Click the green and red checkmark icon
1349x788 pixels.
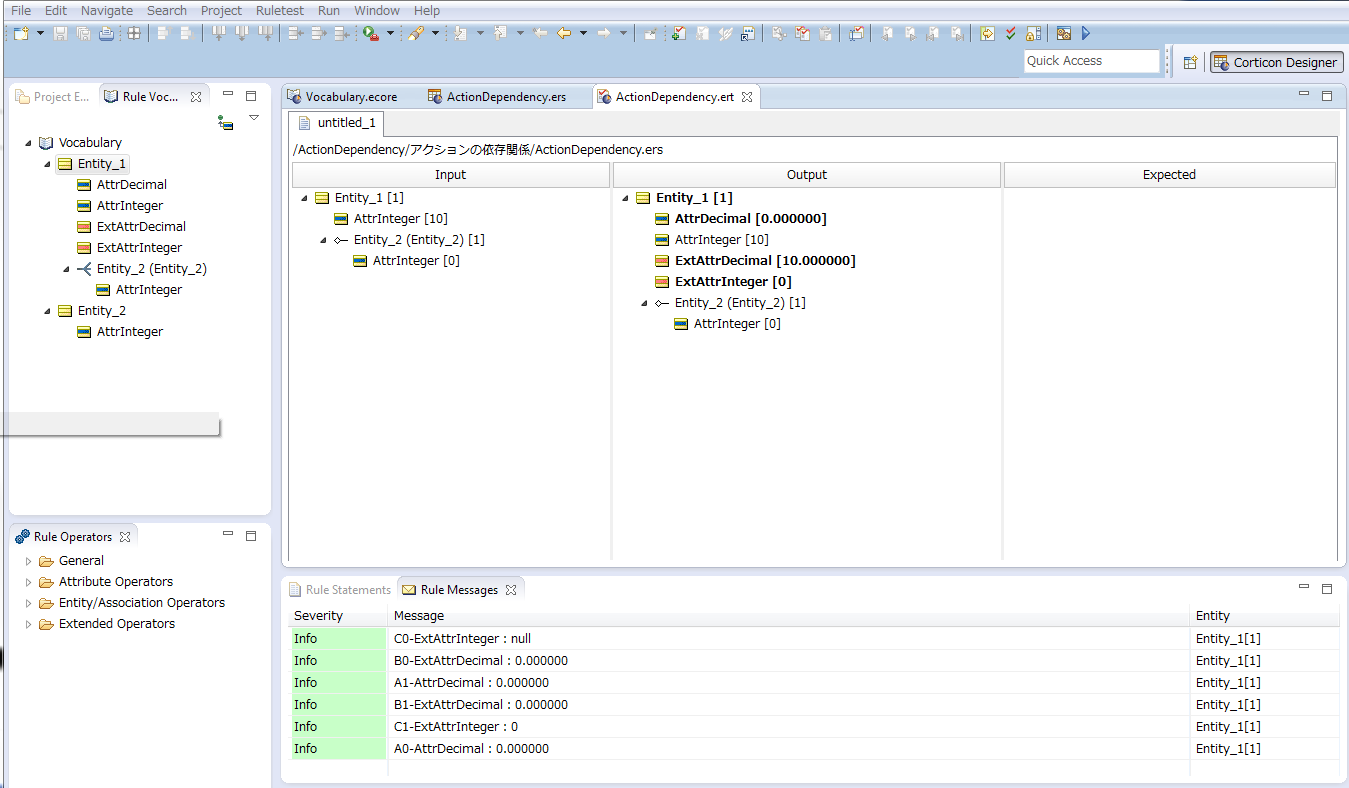[x=1011, y=33]
